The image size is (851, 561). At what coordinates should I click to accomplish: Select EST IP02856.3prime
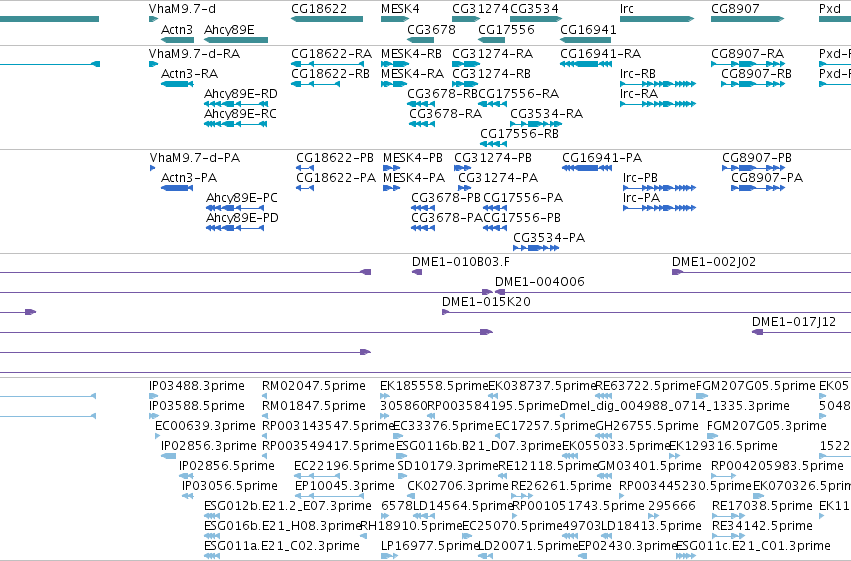pyautogui.click(x=169, y=456)
